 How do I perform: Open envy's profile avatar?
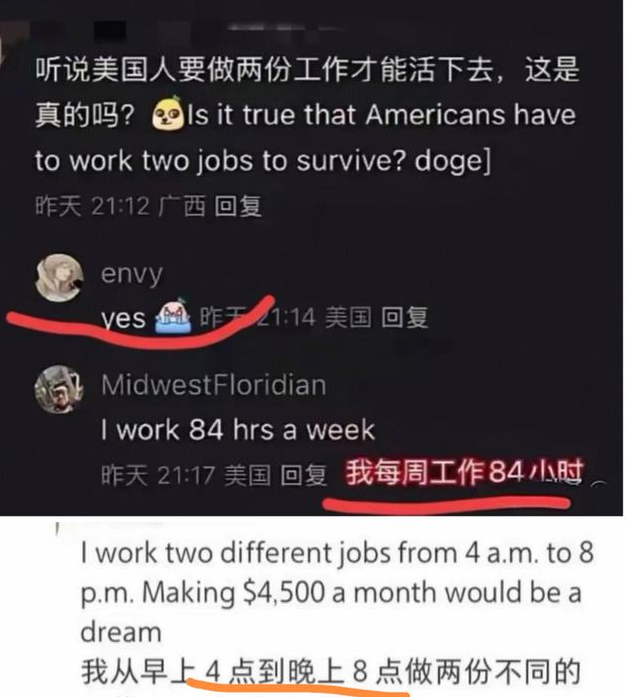(60, 278)
